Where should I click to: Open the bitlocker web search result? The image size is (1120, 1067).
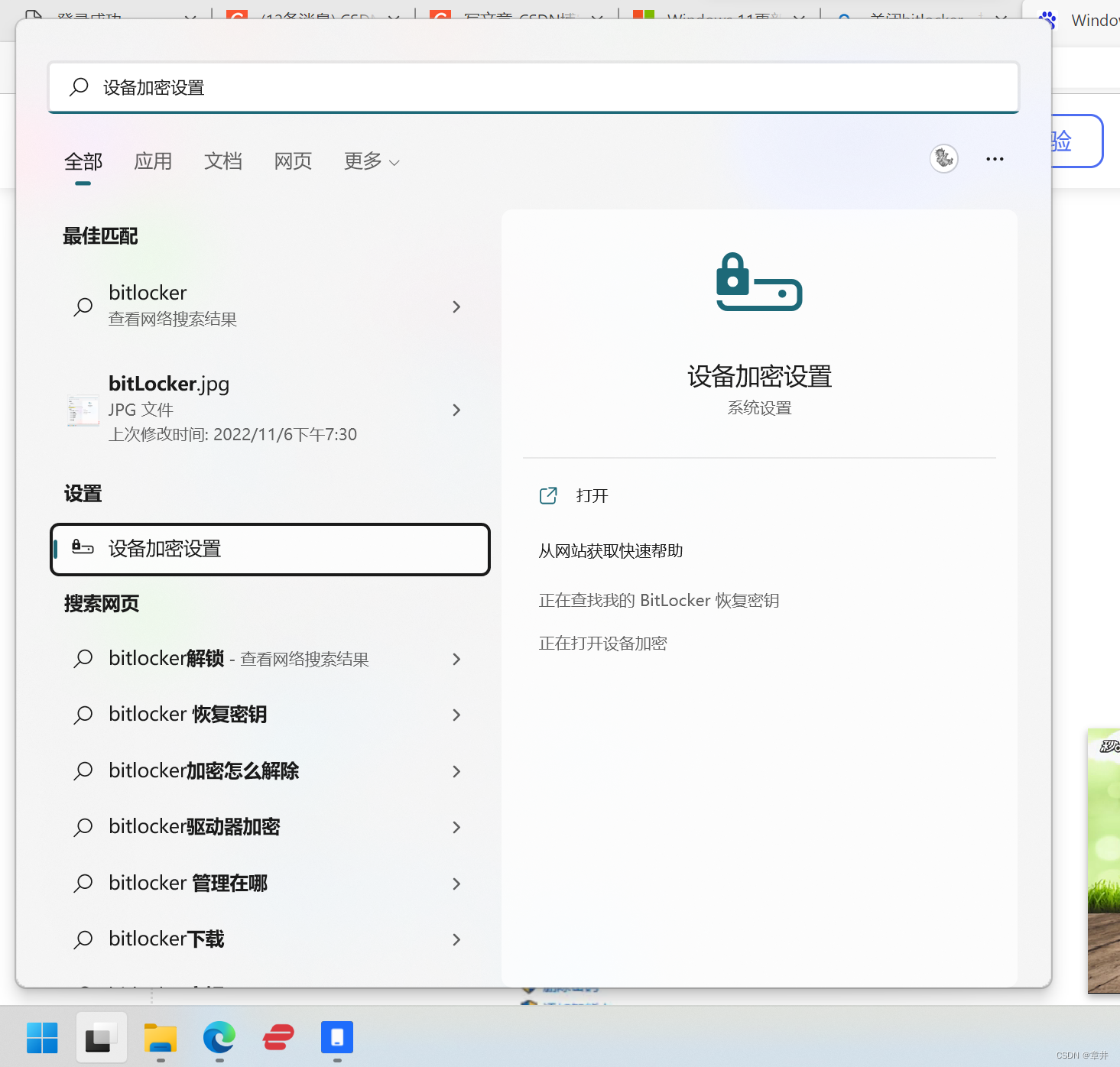click(x=270, y=306)
